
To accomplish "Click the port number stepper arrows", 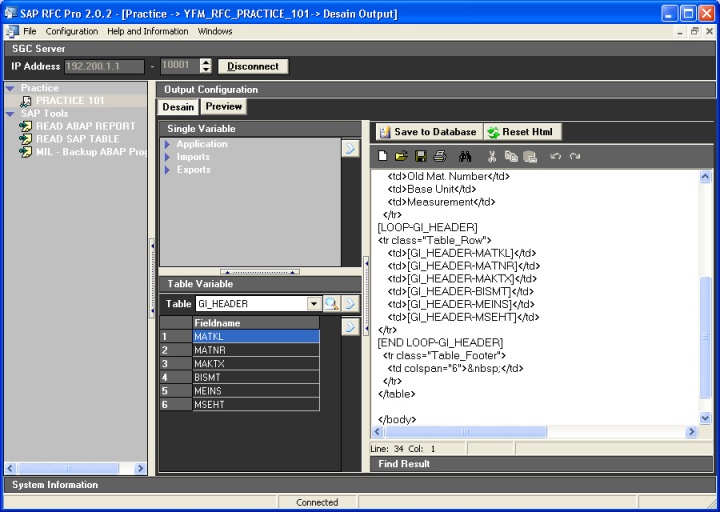I will (206, 66).
